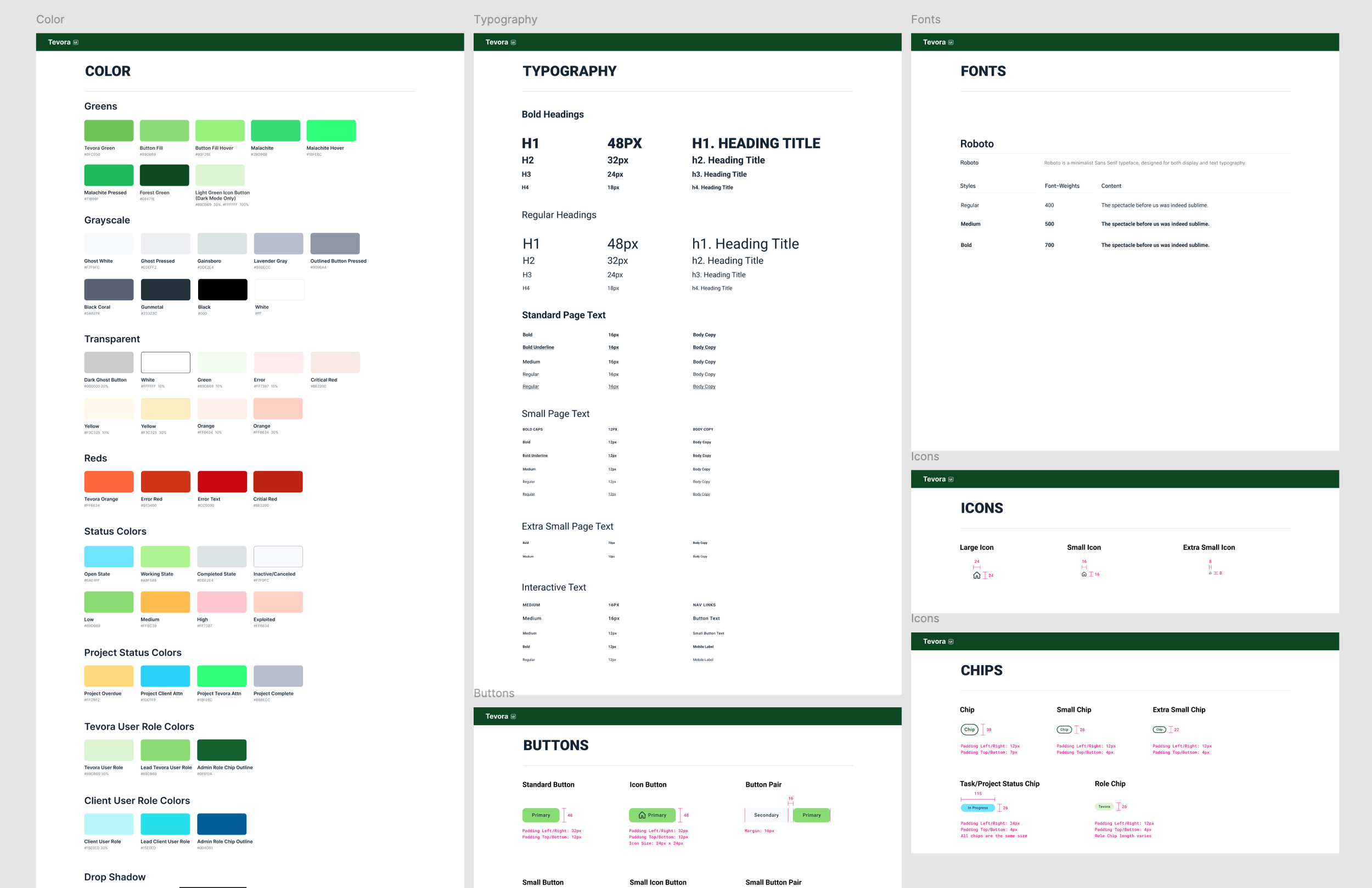
Task: Select the Error Text red swatch
Action: pos(222,481)
